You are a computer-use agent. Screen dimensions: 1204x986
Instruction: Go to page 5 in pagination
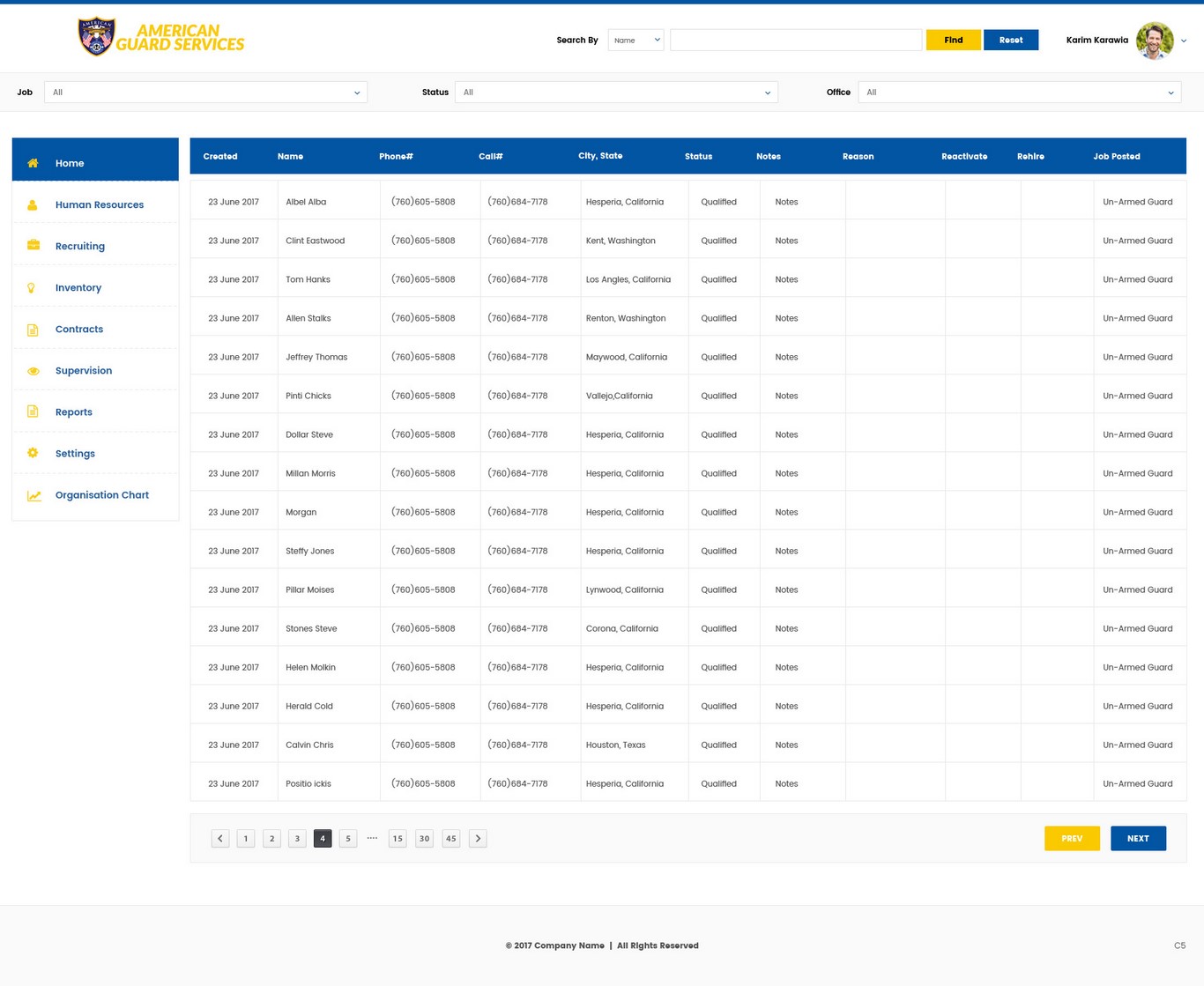(x=348, y=839)
